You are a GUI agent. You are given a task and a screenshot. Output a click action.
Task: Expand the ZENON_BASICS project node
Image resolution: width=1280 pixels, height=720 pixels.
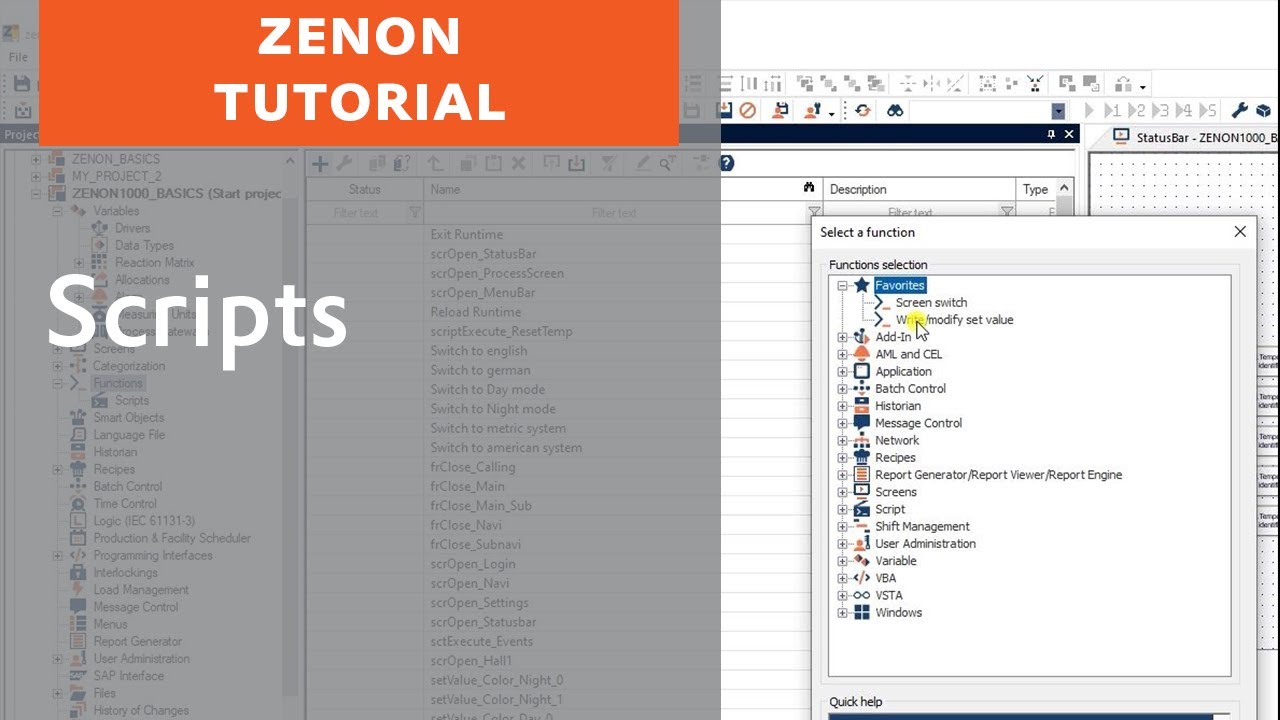coord(36,159)
